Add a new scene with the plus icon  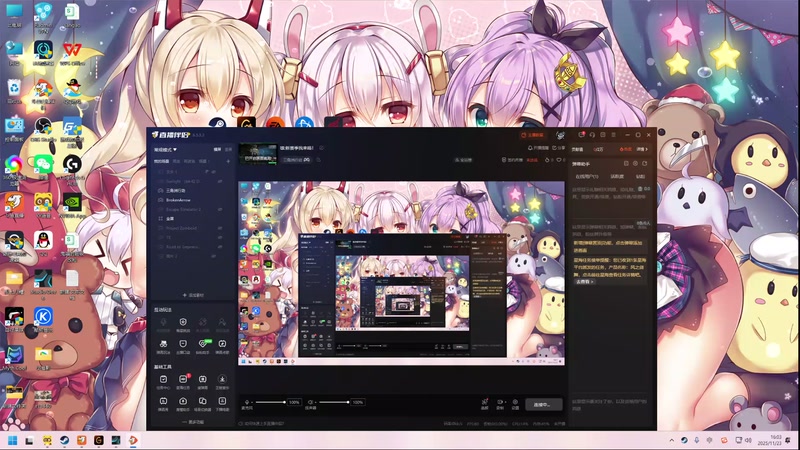(x=228, y=161)
